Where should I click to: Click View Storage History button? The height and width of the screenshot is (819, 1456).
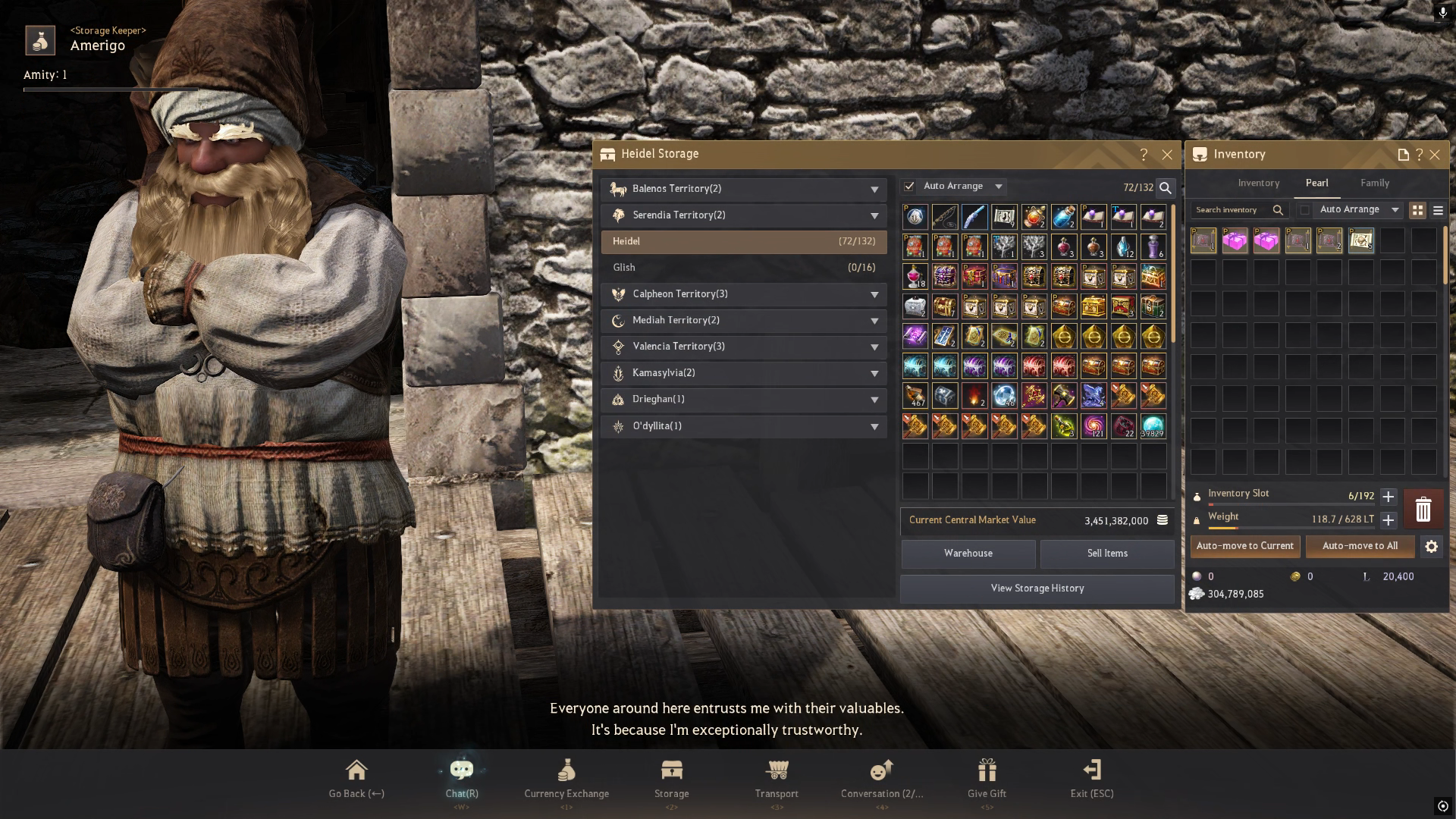(x=1037, y=588)
